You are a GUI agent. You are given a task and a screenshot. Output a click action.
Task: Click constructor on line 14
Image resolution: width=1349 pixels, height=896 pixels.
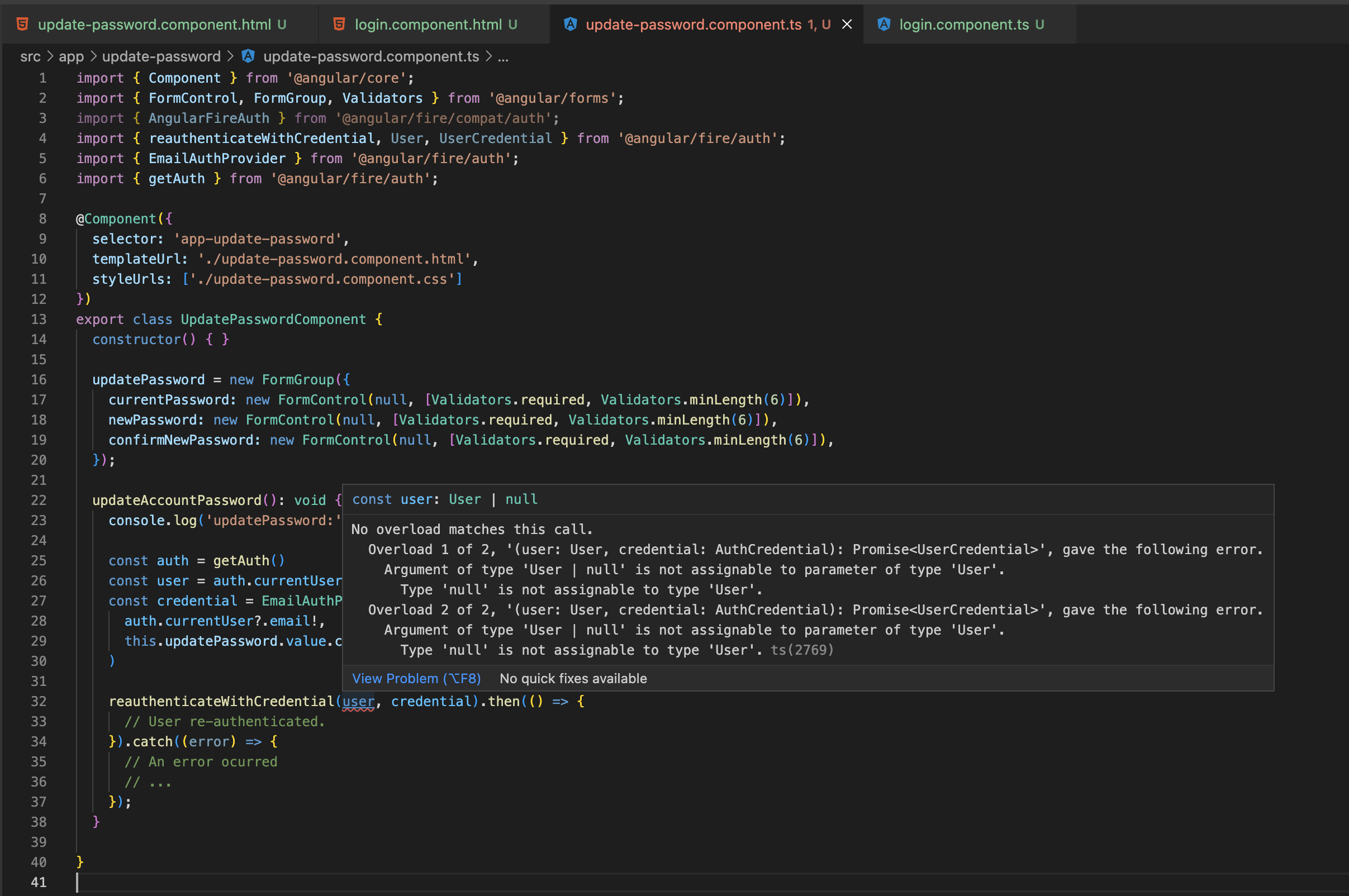[x=136, y=340]
